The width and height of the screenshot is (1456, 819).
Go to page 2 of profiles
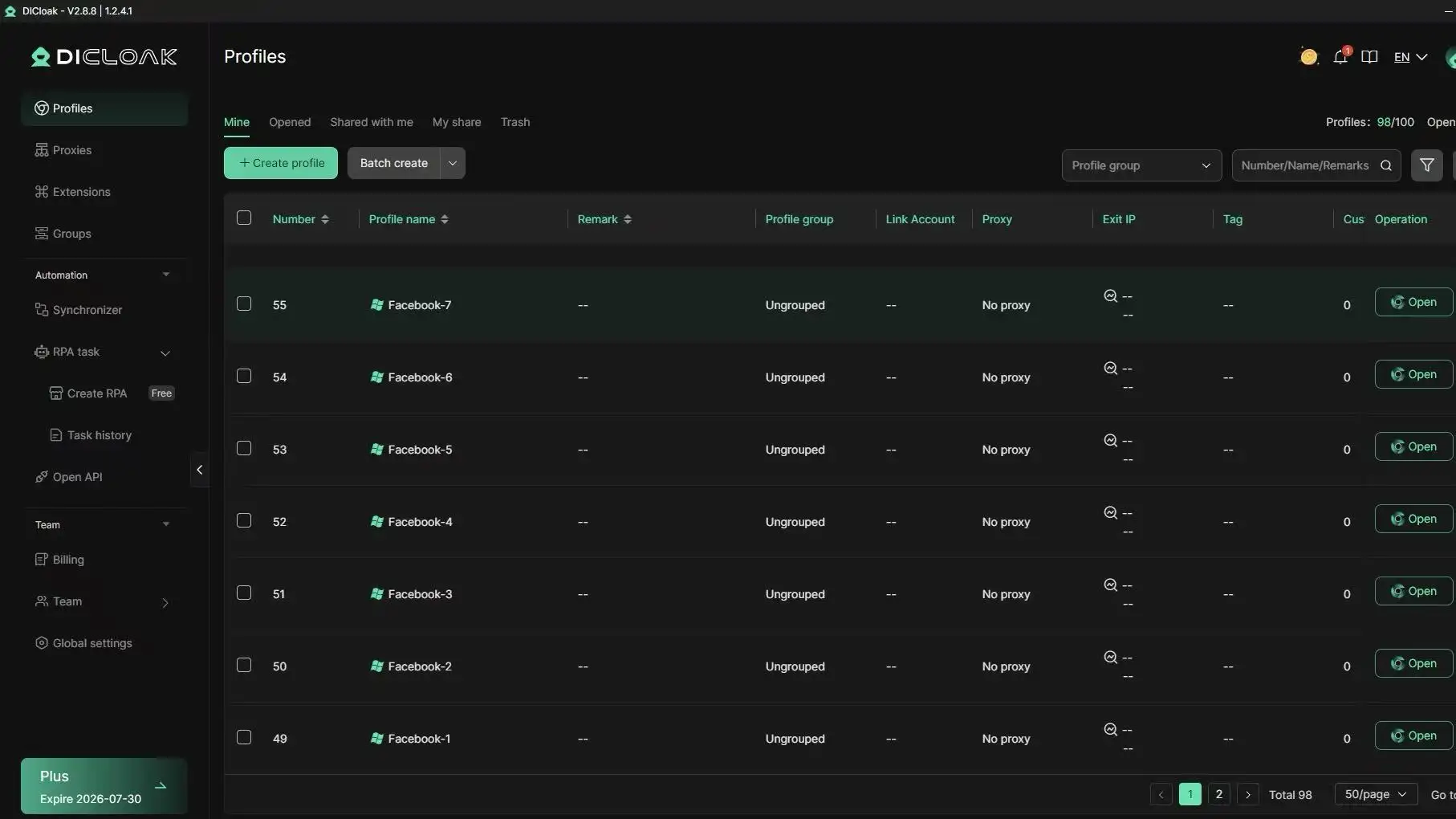coord(1218,794)
